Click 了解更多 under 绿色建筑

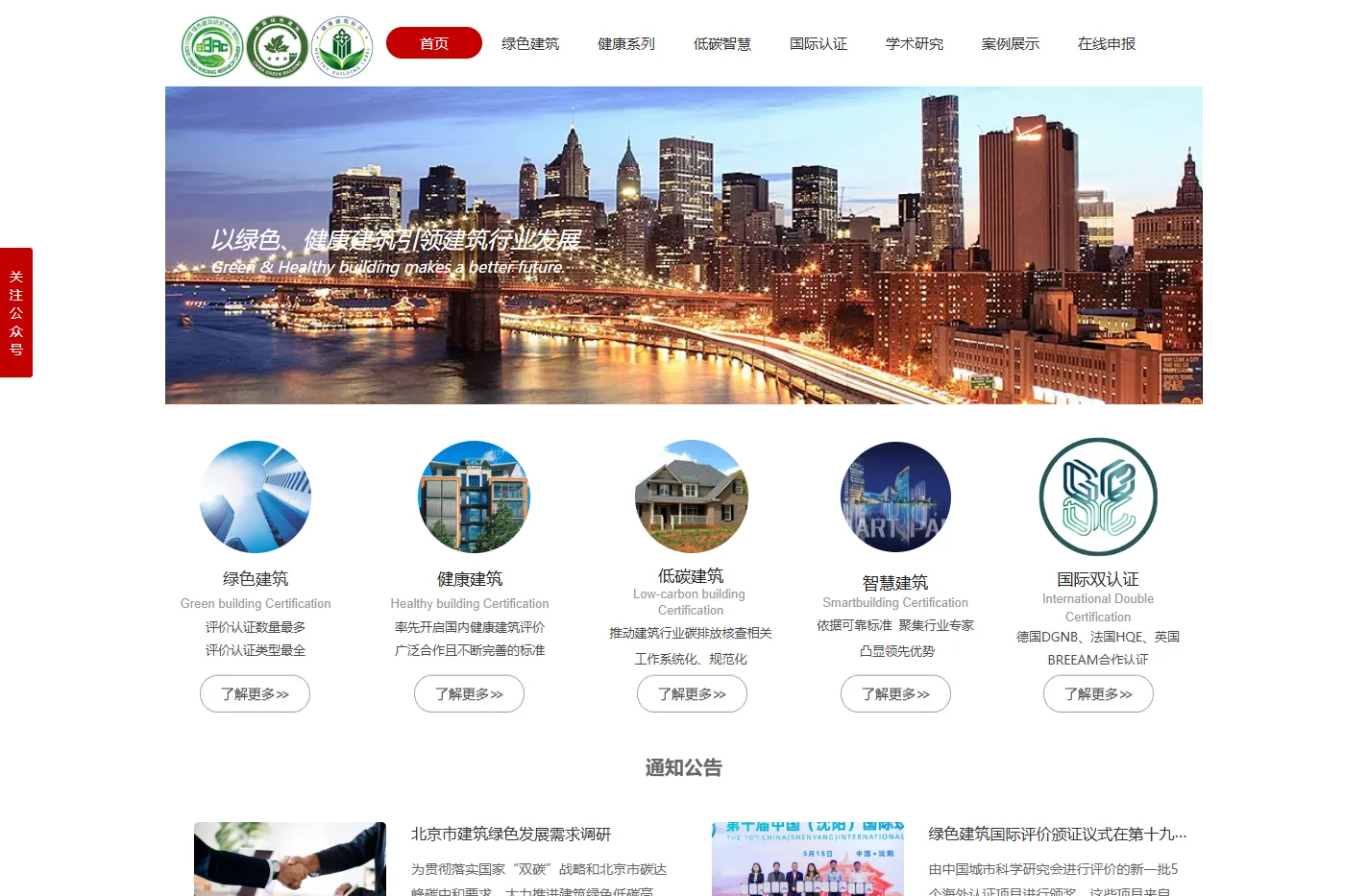click(255, 693)
